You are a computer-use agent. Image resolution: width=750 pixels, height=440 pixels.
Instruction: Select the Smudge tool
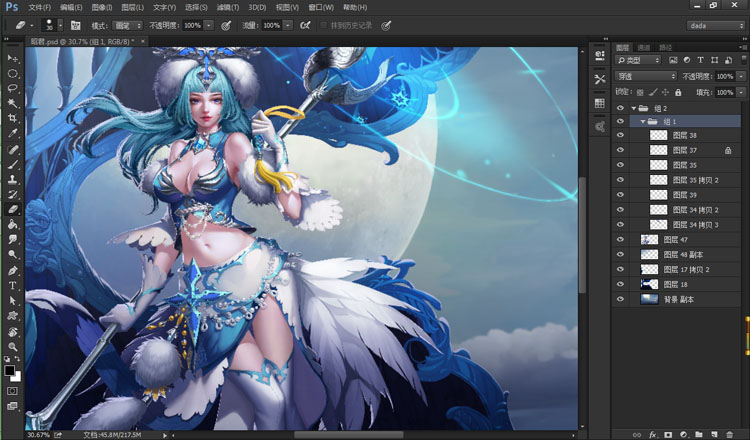click(x=12, y=239)
